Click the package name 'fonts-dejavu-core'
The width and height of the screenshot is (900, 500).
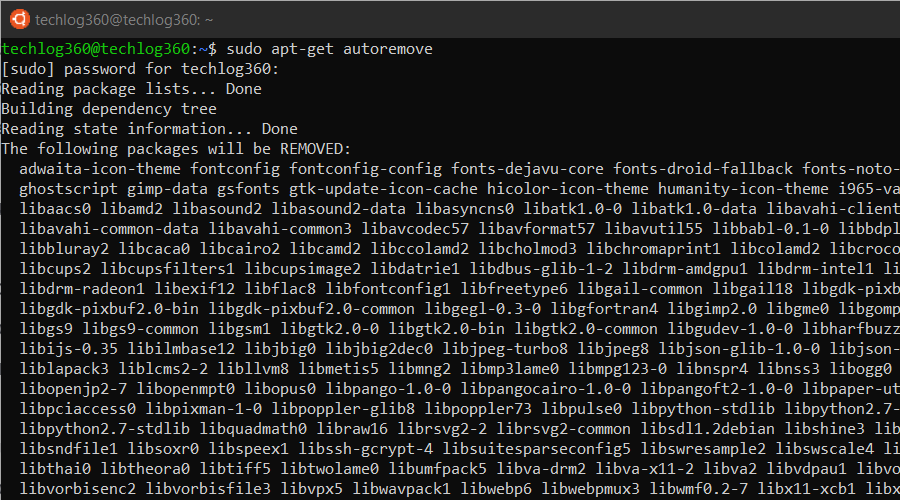point(527,169)
